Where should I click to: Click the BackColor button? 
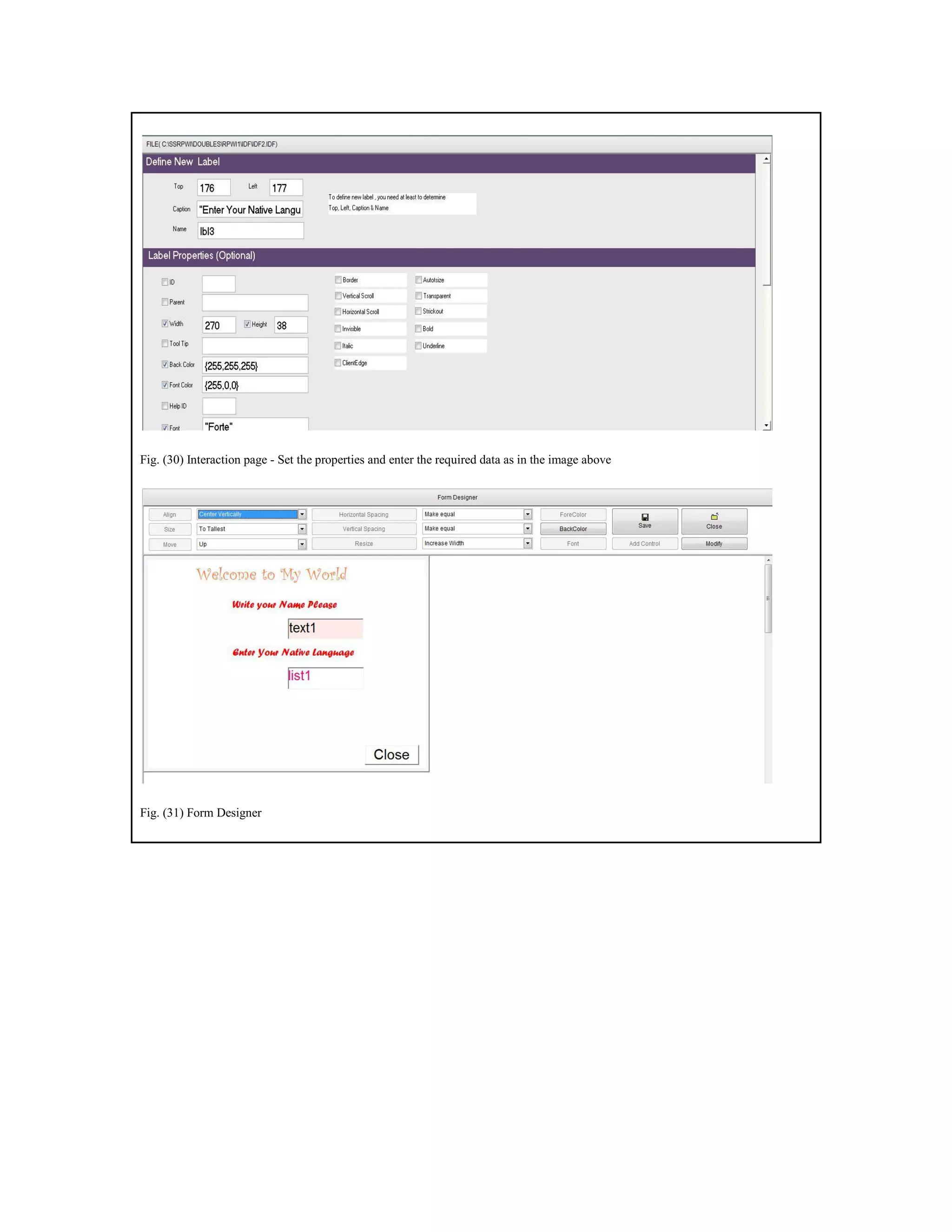tap(573, 529)
